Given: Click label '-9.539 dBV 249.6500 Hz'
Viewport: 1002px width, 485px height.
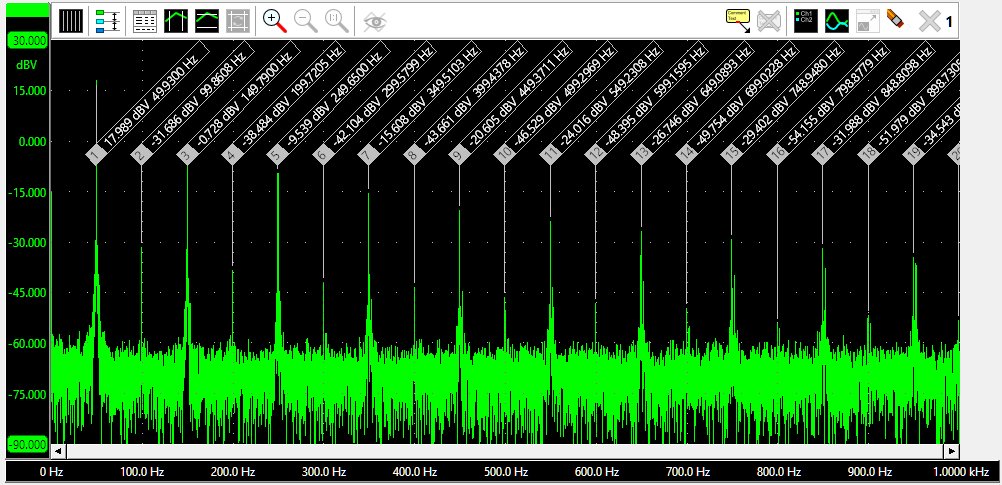Looking at the screenshot, I should point(335,97).
